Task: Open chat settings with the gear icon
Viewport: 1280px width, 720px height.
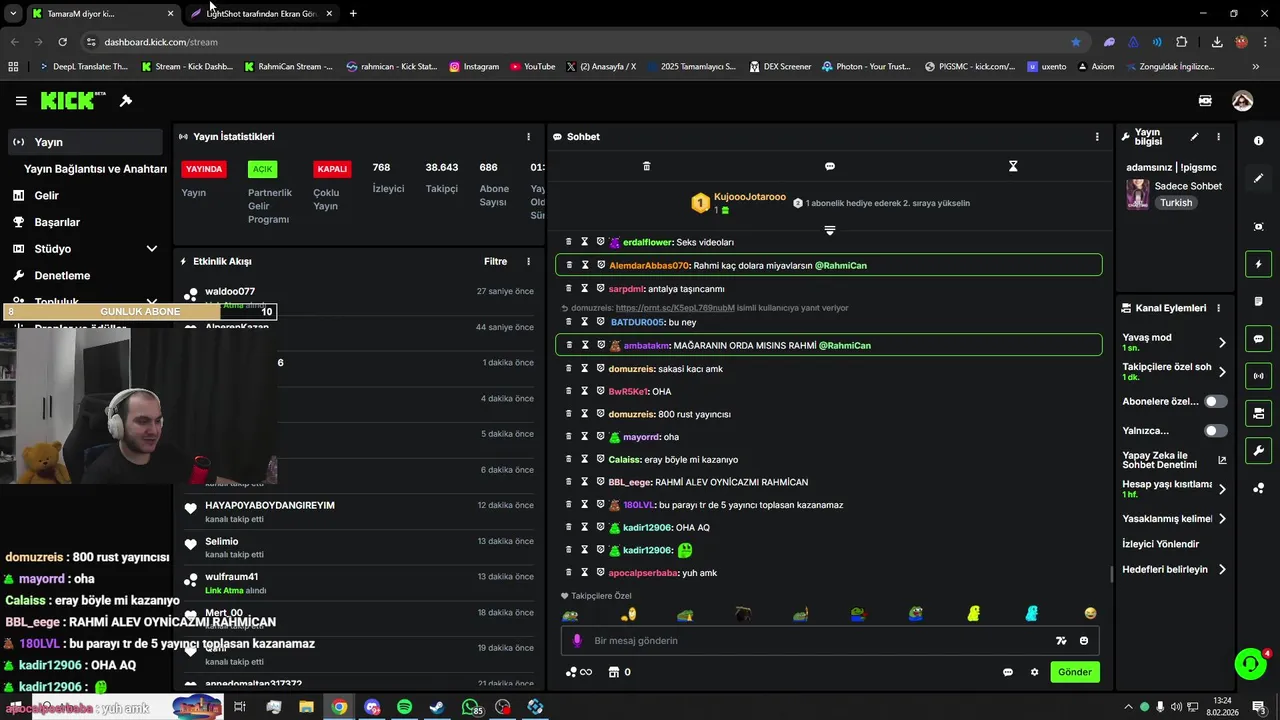Action: (1034, 672)
